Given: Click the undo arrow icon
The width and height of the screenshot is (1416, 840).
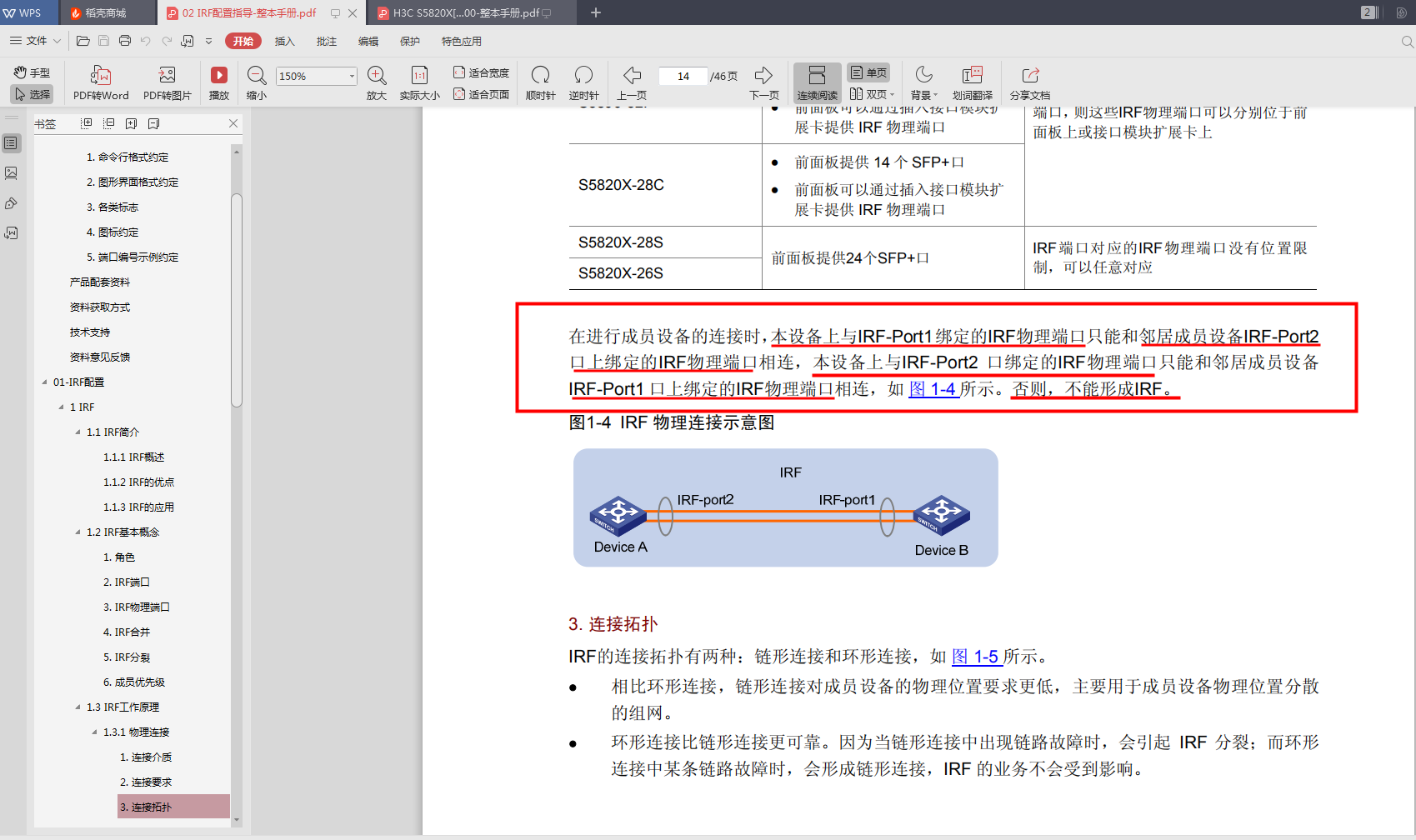Looking at the screenshot, I should click(146, 41).
